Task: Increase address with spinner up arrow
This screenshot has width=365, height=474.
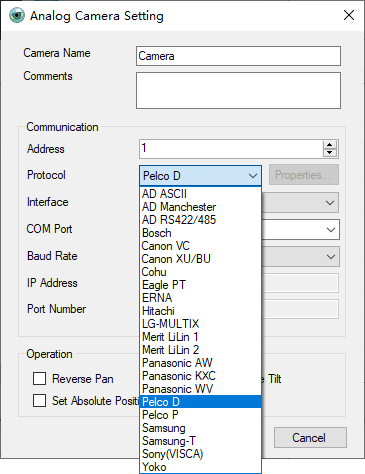Action: [330, 145]
